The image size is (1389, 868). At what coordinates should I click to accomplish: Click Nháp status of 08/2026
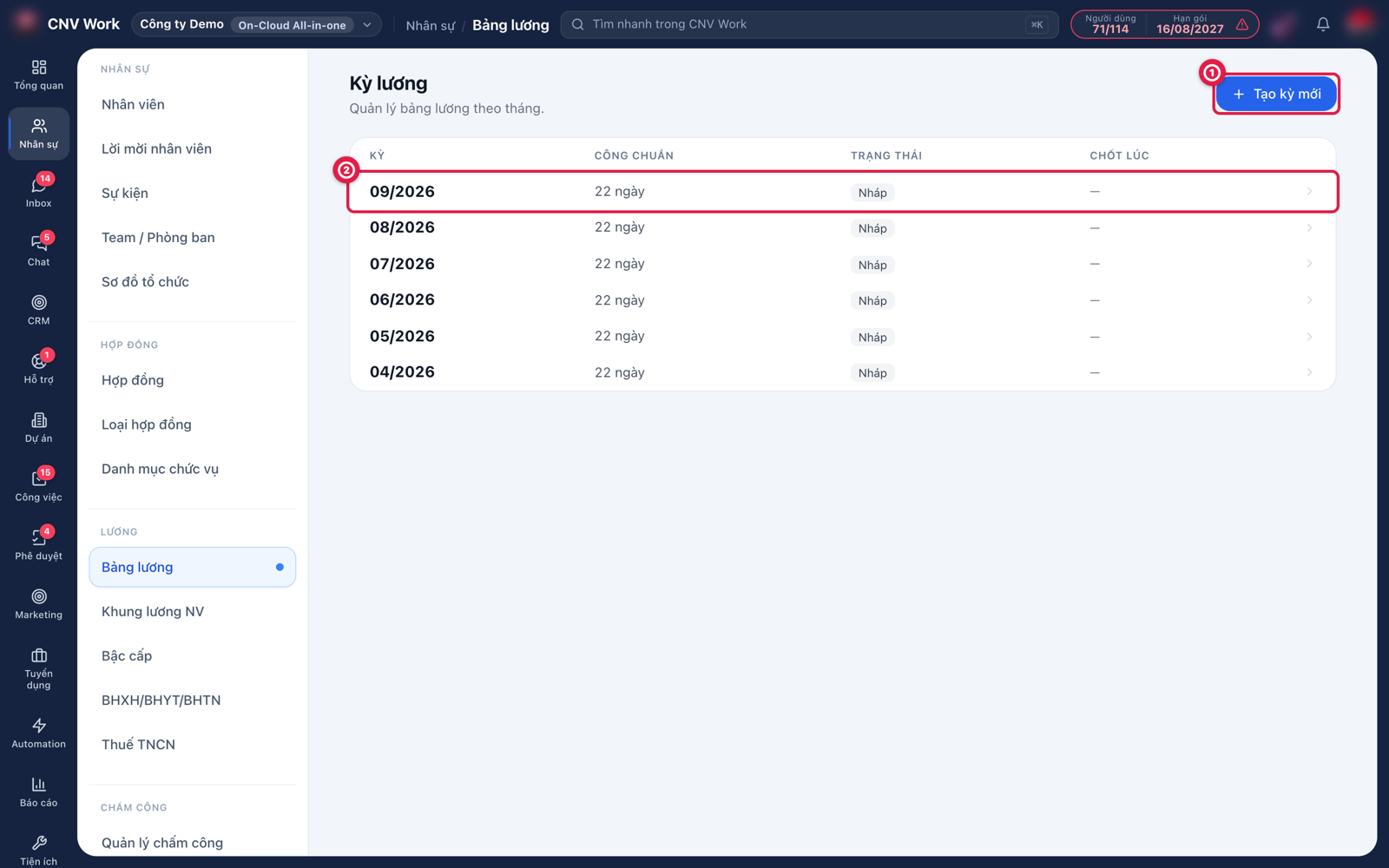click(x=872, y=228)
